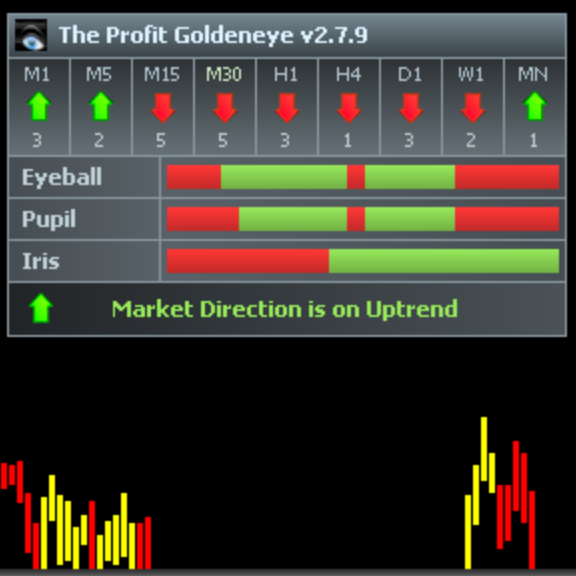Click 'The Profit Goldeneye v2.7.9' title
The width and height of the screenshot is (576, 576).
[213, 35]
